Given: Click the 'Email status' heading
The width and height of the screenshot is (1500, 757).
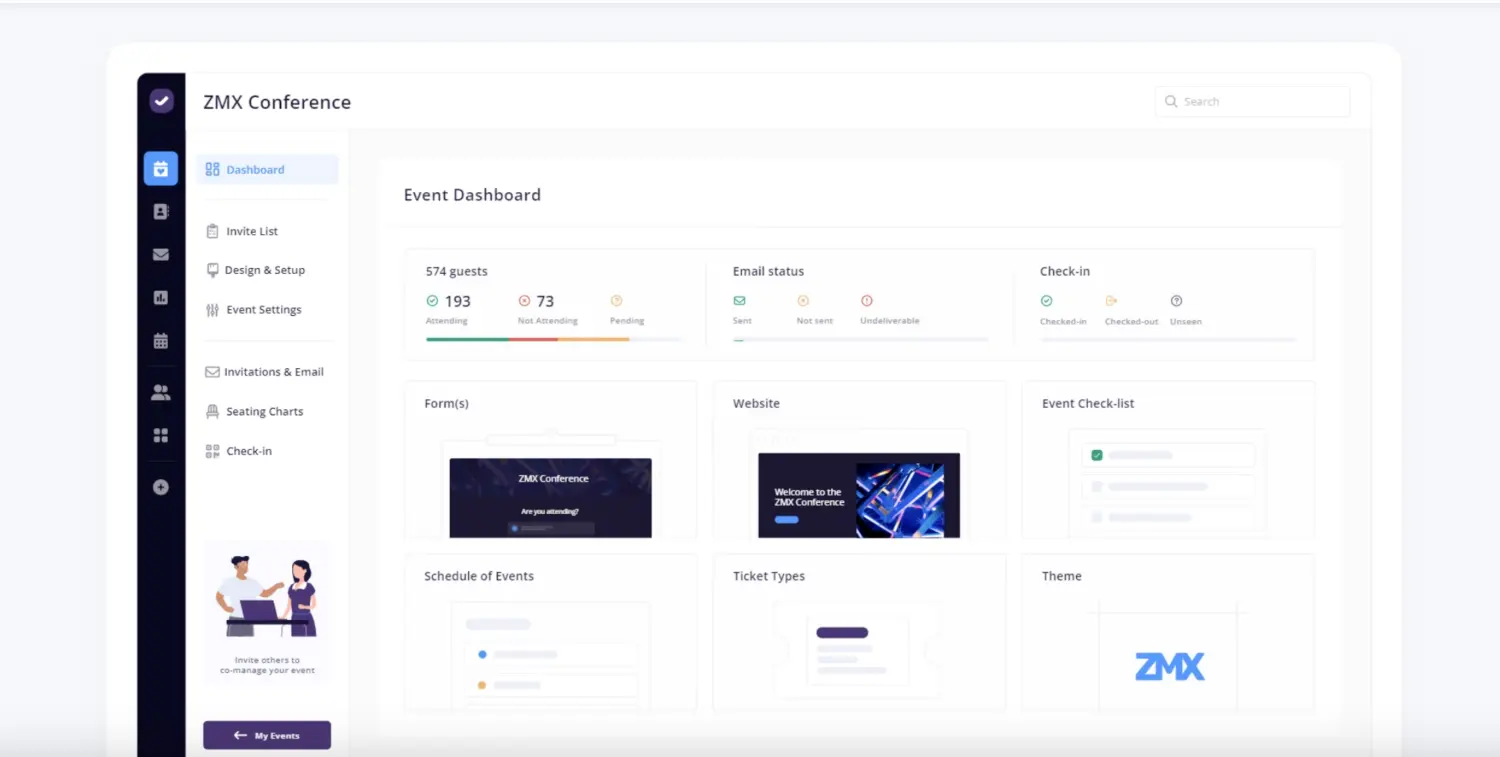Looking at the screenshot, I should [768, 271].
